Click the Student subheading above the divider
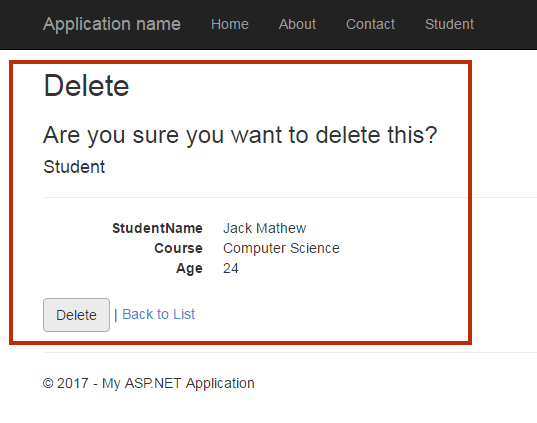This screenshot has height=423, width=537. click(74, 167)
